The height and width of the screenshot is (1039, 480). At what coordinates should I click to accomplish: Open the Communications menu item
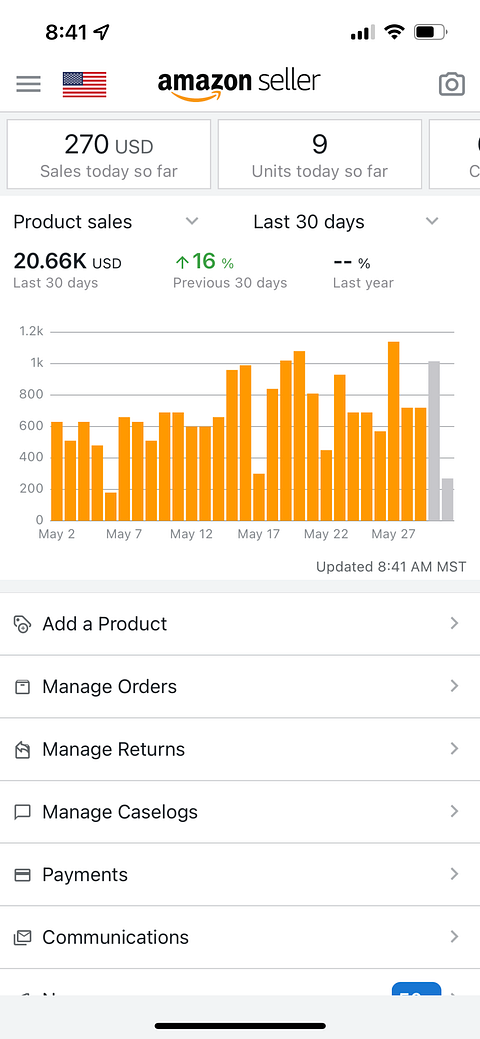[240, 937]
